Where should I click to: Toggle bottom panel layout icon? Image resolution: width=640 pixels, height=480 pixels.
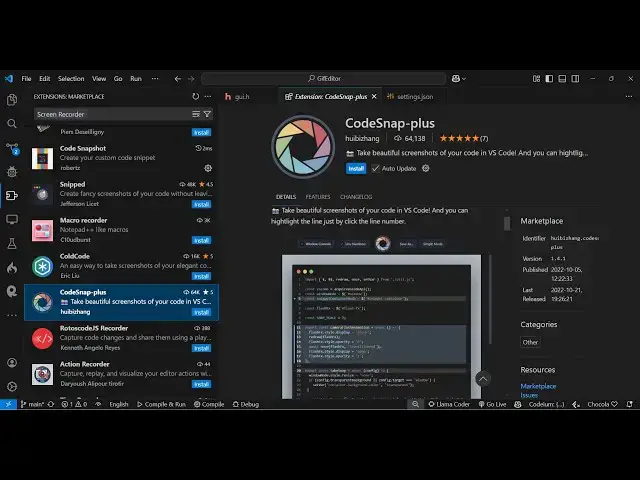(562, 78)
